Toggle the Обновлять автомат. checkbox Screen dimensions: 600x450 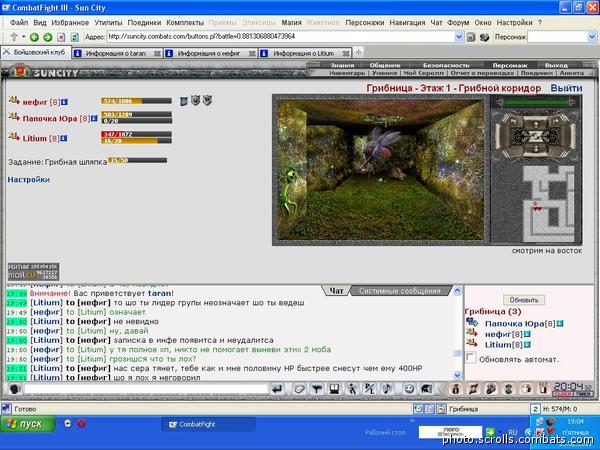(x=471, y=358)
